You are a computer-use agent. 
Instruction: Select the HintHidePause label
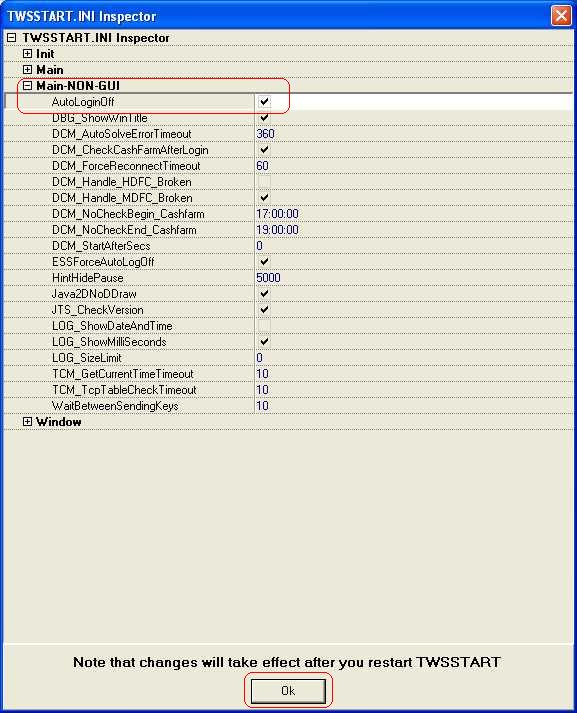click(x=88, y=278)
